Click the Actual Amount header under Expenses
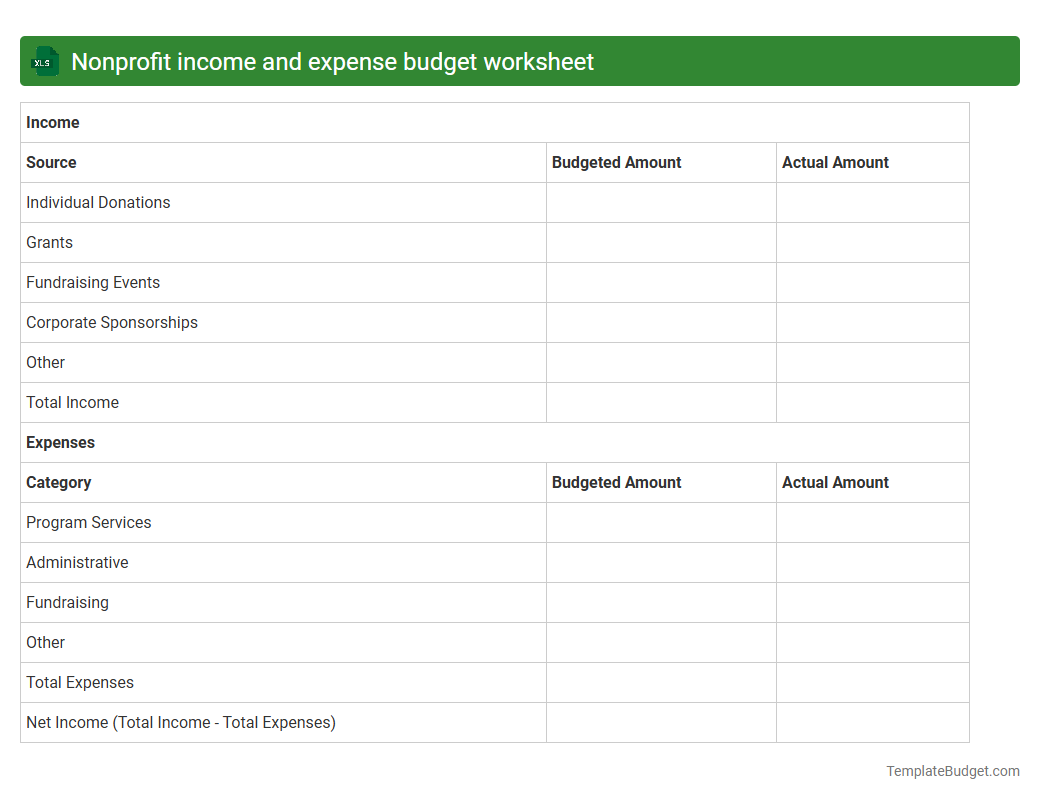This screenshot has width=1040, height=800. (835, 482)
